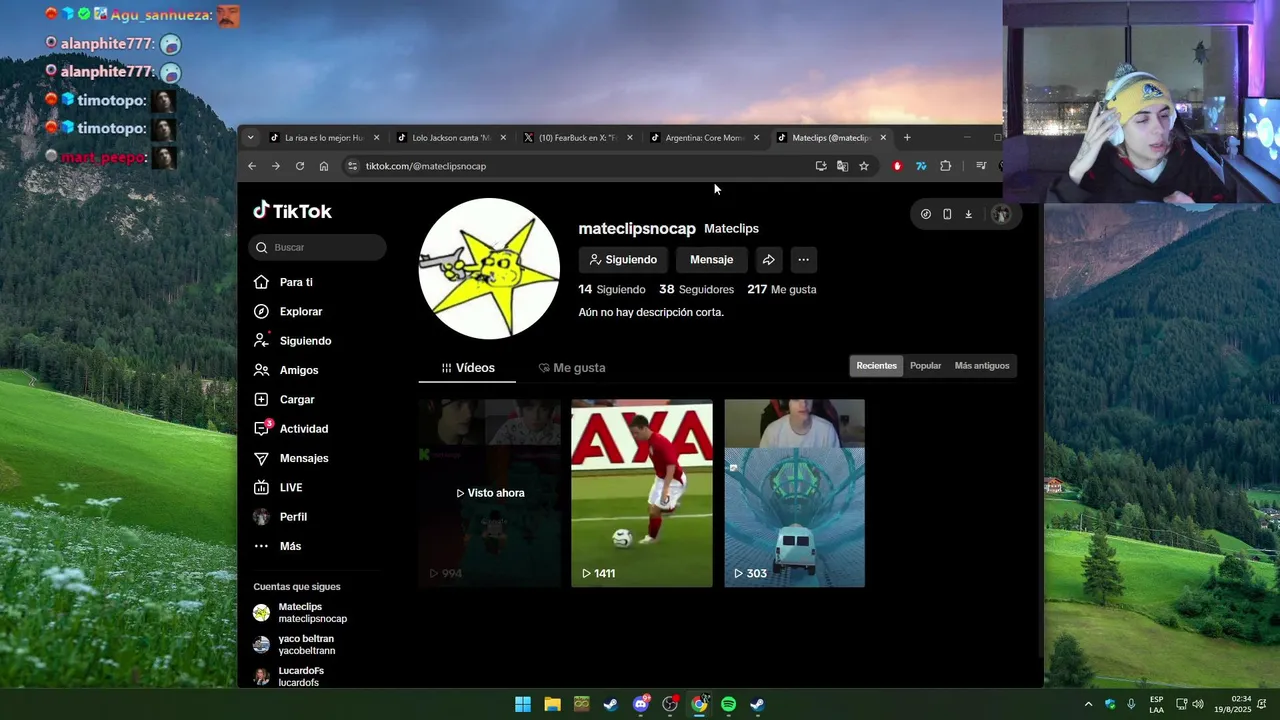The width and height of the screenshot is (1280, 720).
Task: Click the TikTok coins icon at top right
Action: click(926, 214)
